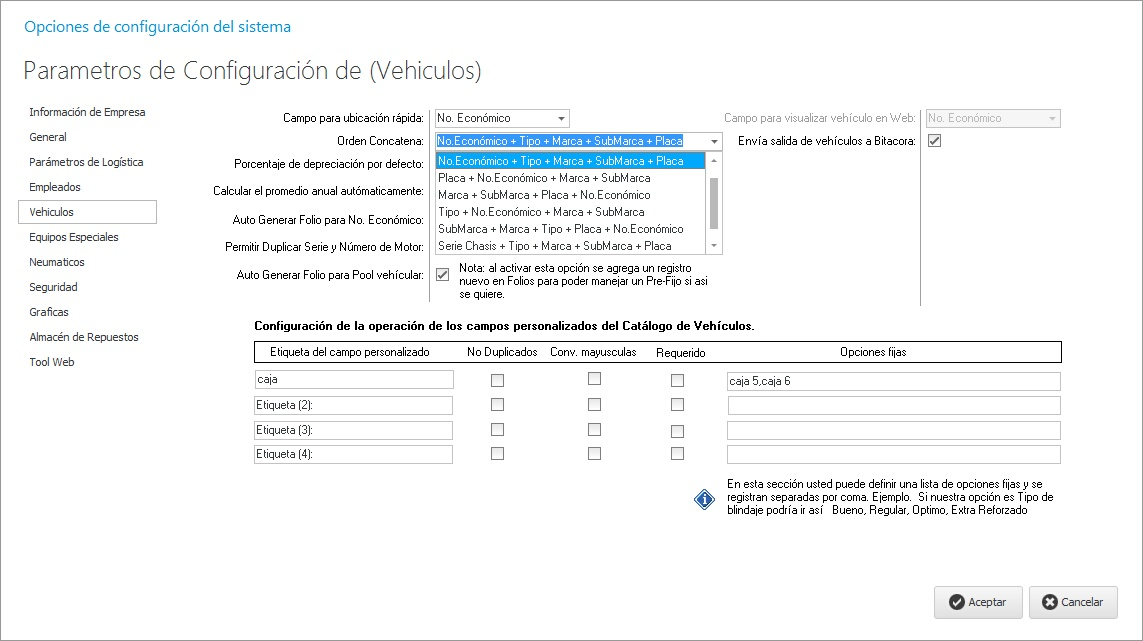Click the Cancelar button
1143x641 pixels.
[1073, 602]
